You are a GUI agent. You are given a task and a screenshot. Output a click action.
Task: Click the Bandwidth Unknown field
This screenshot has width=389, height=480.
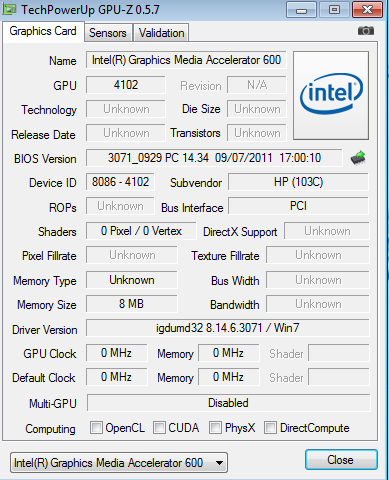point(318,304)
